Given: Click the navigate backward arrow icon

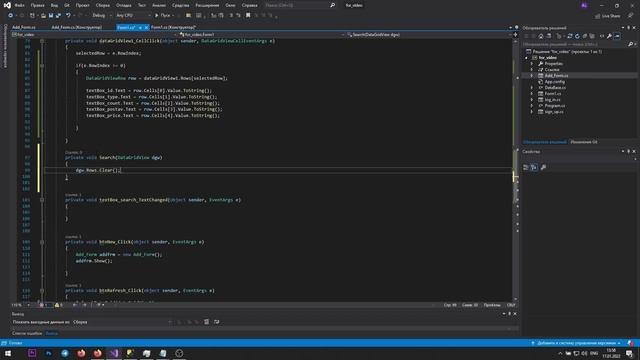Looking at the screenshot, I should (x=10, y=16).
